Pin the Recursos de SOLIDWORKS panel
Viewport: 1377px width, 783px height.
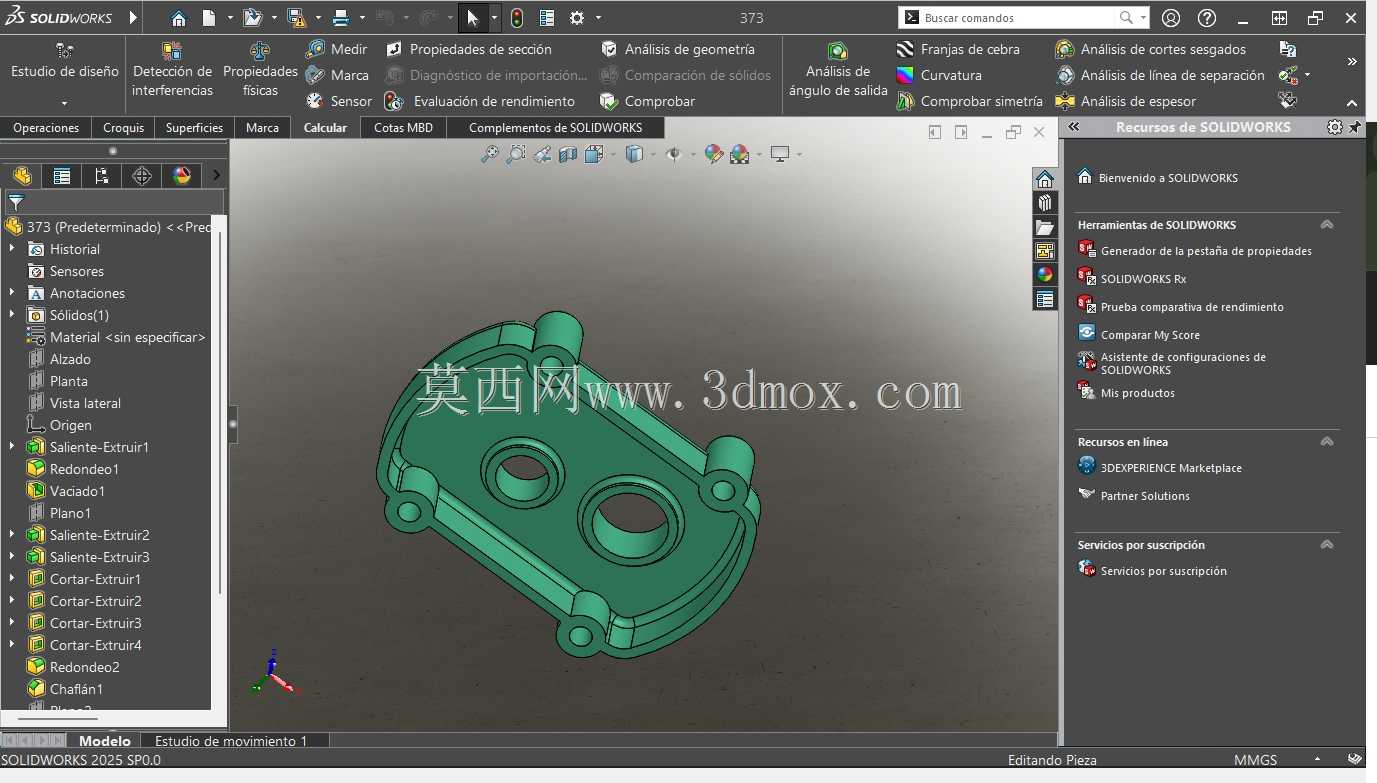tap(1355, 127)
